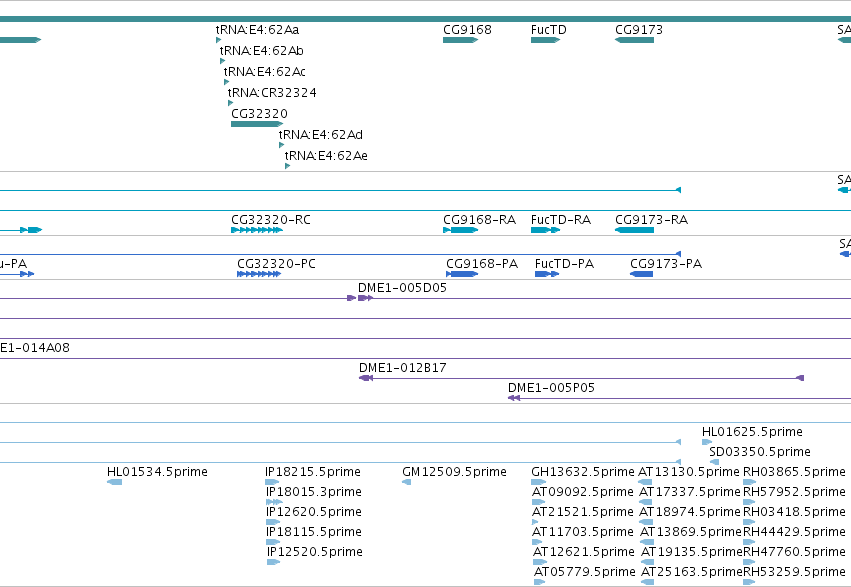This screenshot has width=851, height=587.
Task: Click the FucTD-PA protein glyph
Action: [x=547, y=274]
